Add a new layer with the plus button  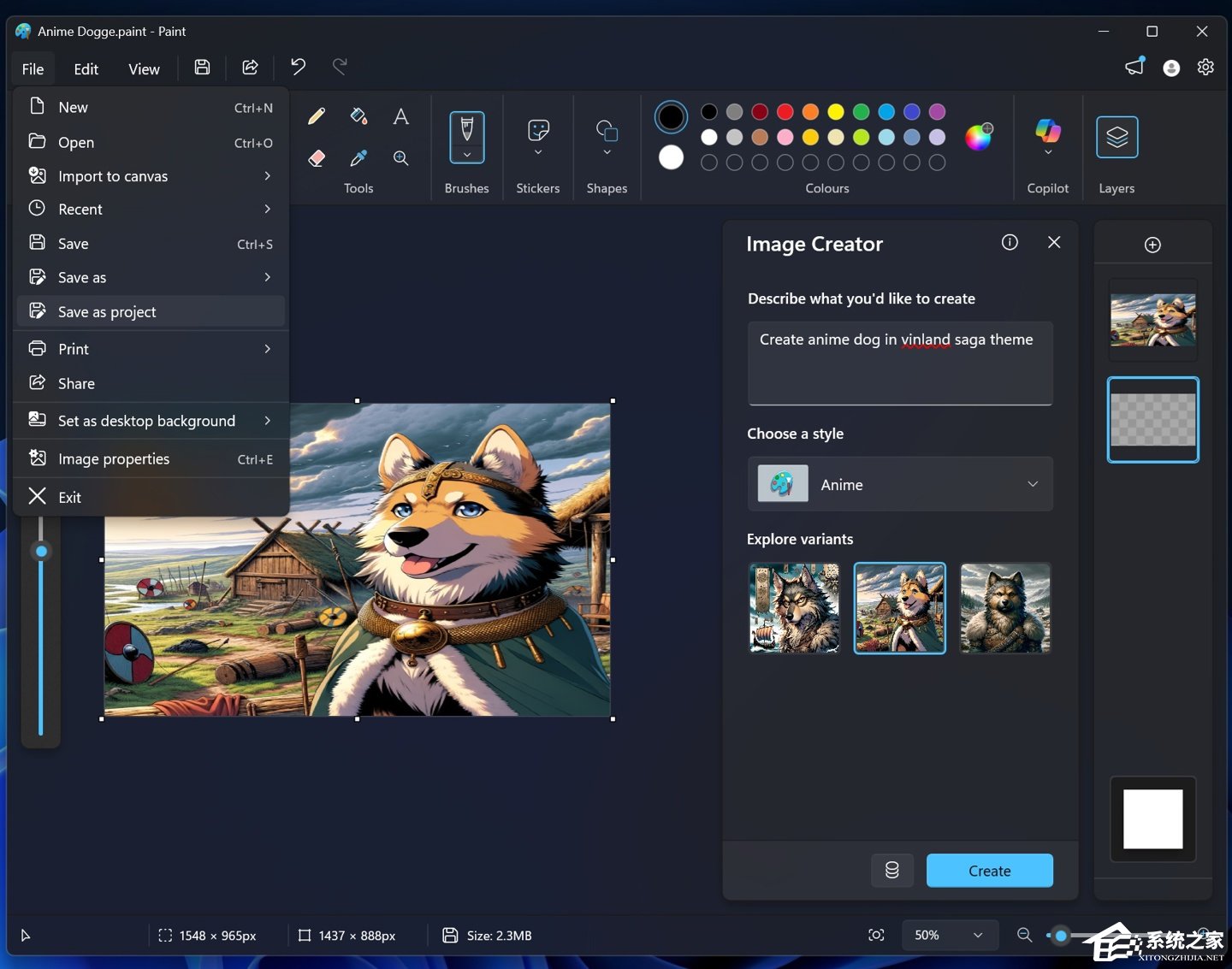[x=1152, y=244]
